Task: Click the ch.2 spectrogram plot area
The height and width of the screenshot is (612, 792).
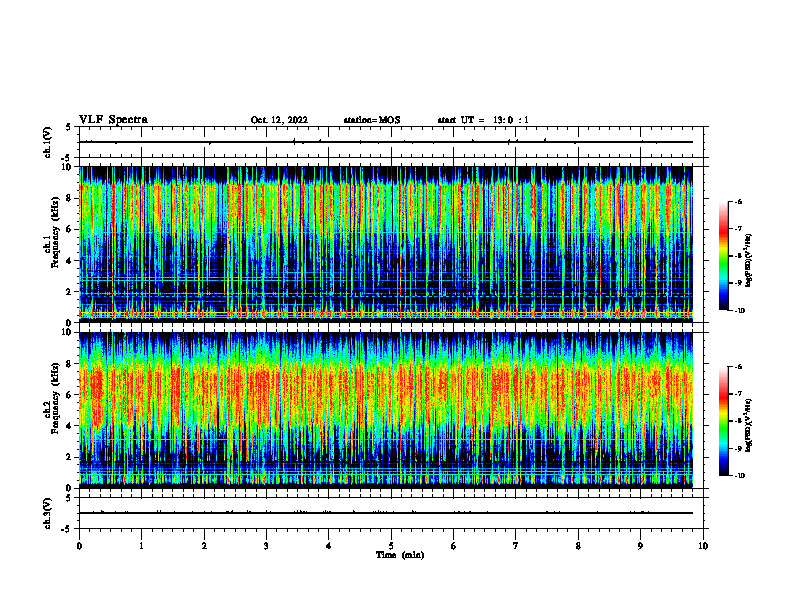Action: 386,410
